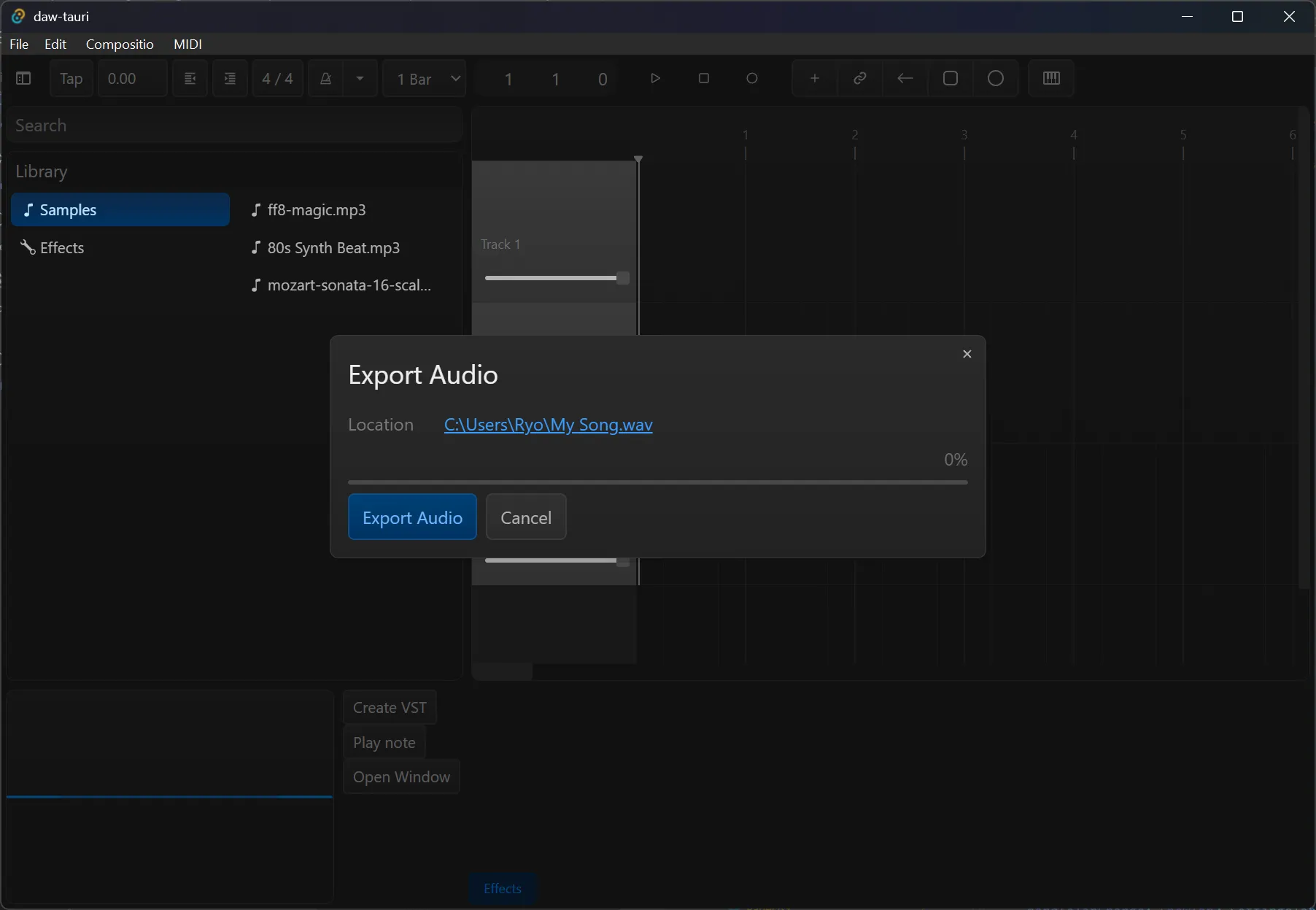Cancel the Export Audio dialog
1316x910 pixels.
[526, 517]
